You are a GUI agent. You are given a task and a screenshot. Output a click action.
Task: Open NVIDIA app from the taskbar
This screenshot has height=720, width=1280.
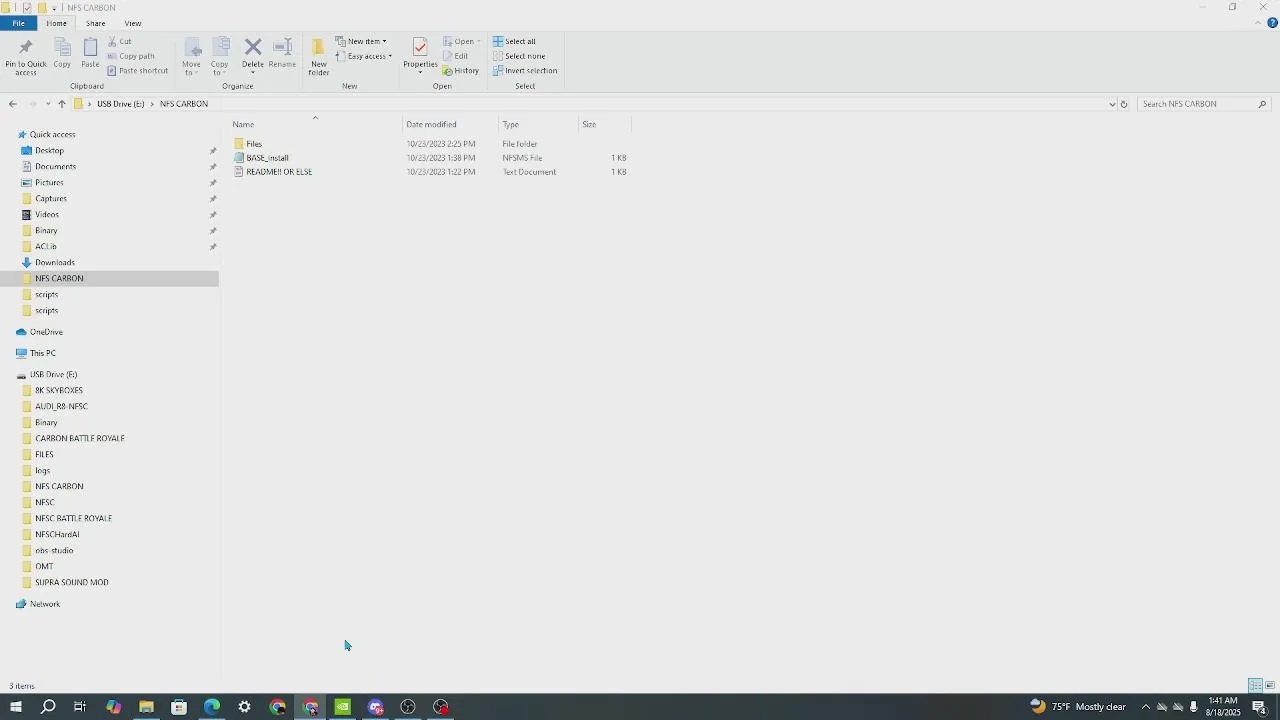pos(343,707)
